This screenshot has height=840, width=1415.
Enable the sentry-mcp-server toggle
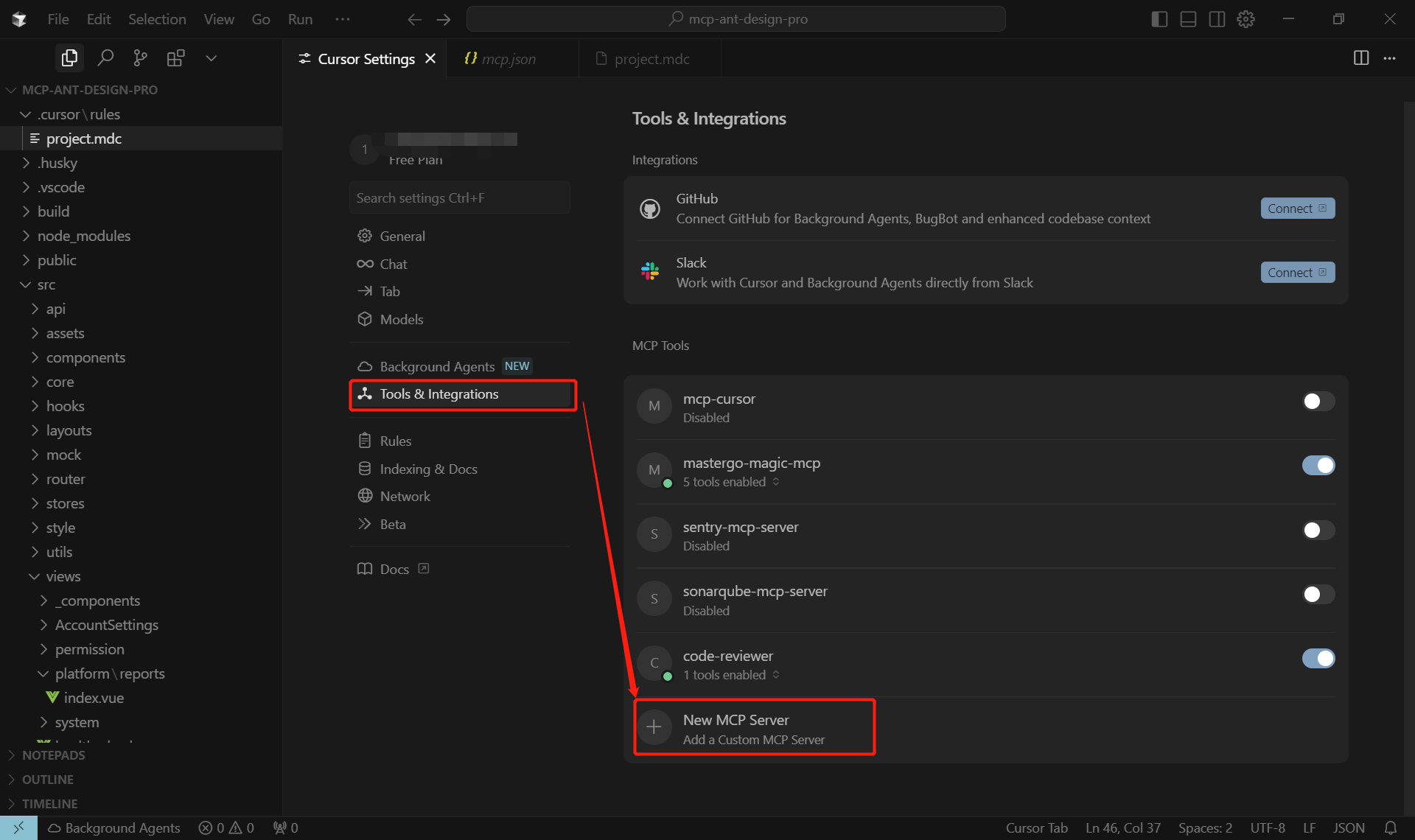[1318, 530]
